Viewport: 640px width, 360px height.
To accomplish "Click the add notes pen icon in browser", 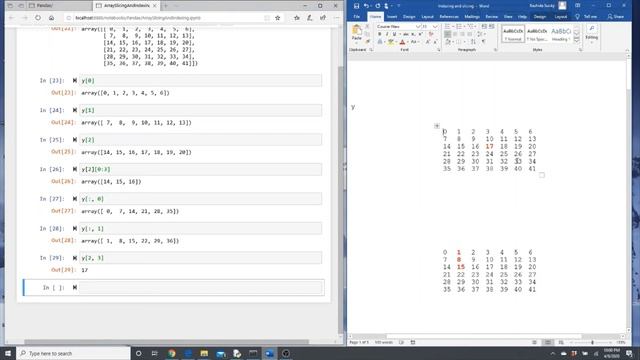I will click(310, 18).
